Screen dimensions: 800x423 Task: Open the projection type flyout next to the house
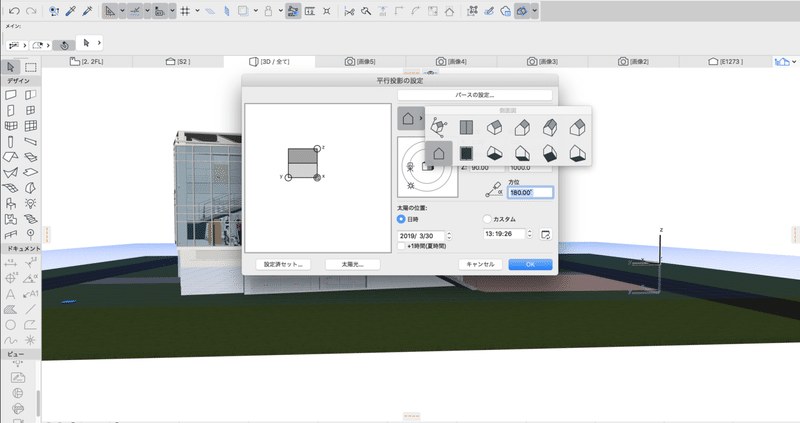pos(421,118)
